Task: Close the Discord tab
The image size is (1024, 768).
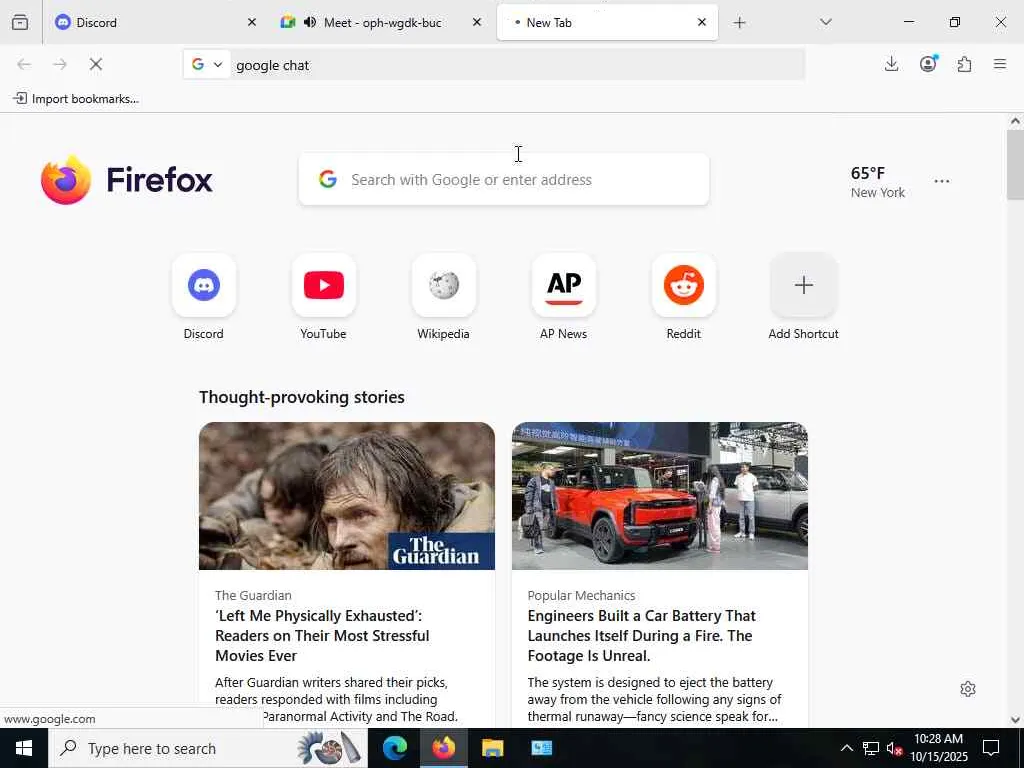Action: pos(252,22)
